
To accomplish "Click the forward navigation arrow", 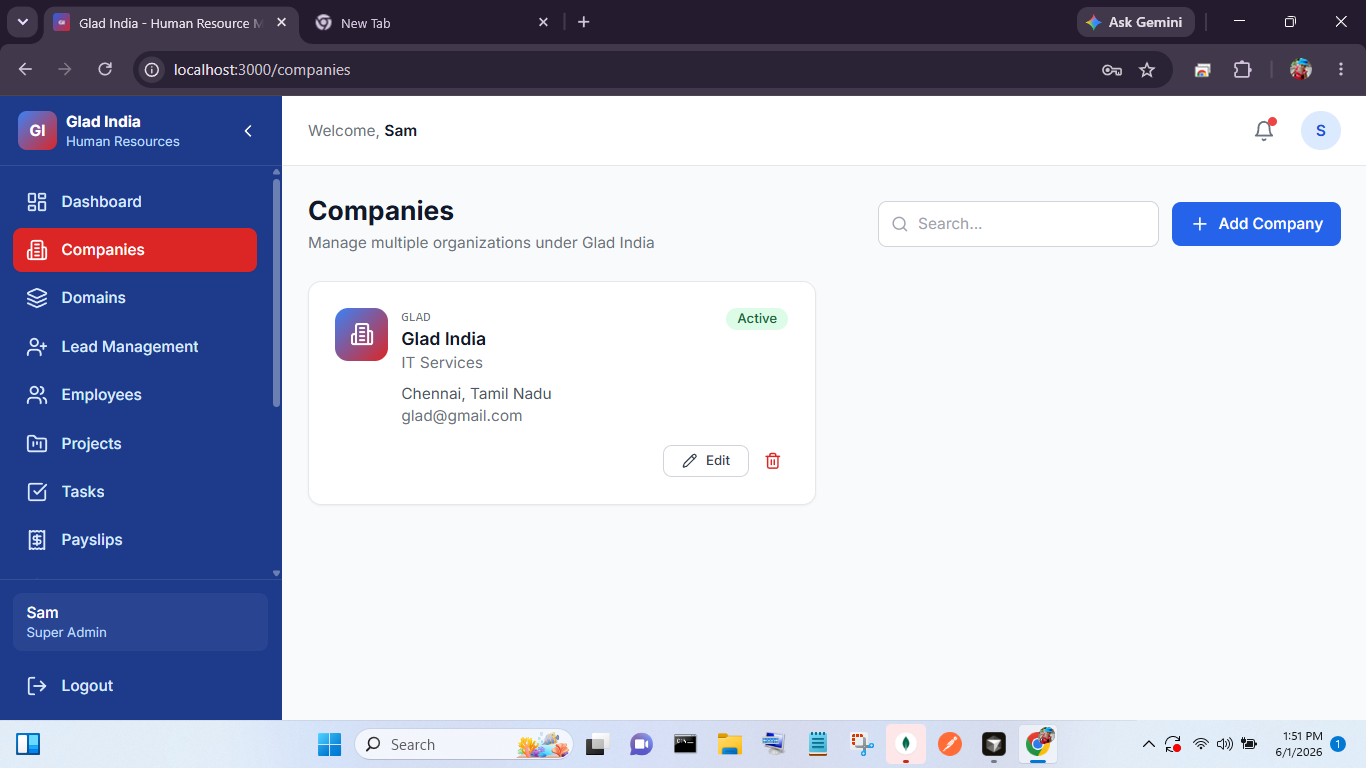I will [65, 69].
